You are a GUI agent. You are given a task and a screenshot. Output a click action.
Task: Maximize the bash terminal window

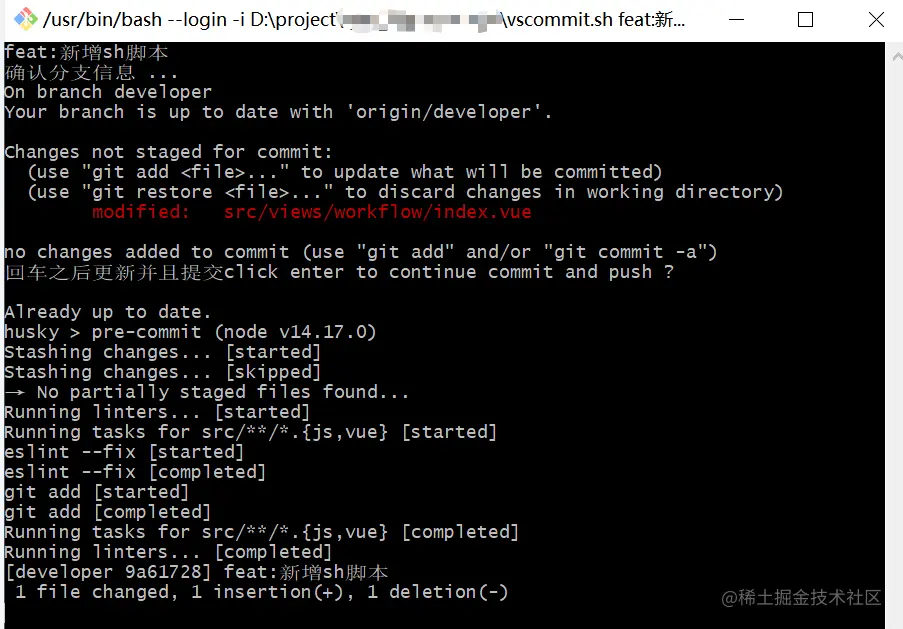[805, 20]
